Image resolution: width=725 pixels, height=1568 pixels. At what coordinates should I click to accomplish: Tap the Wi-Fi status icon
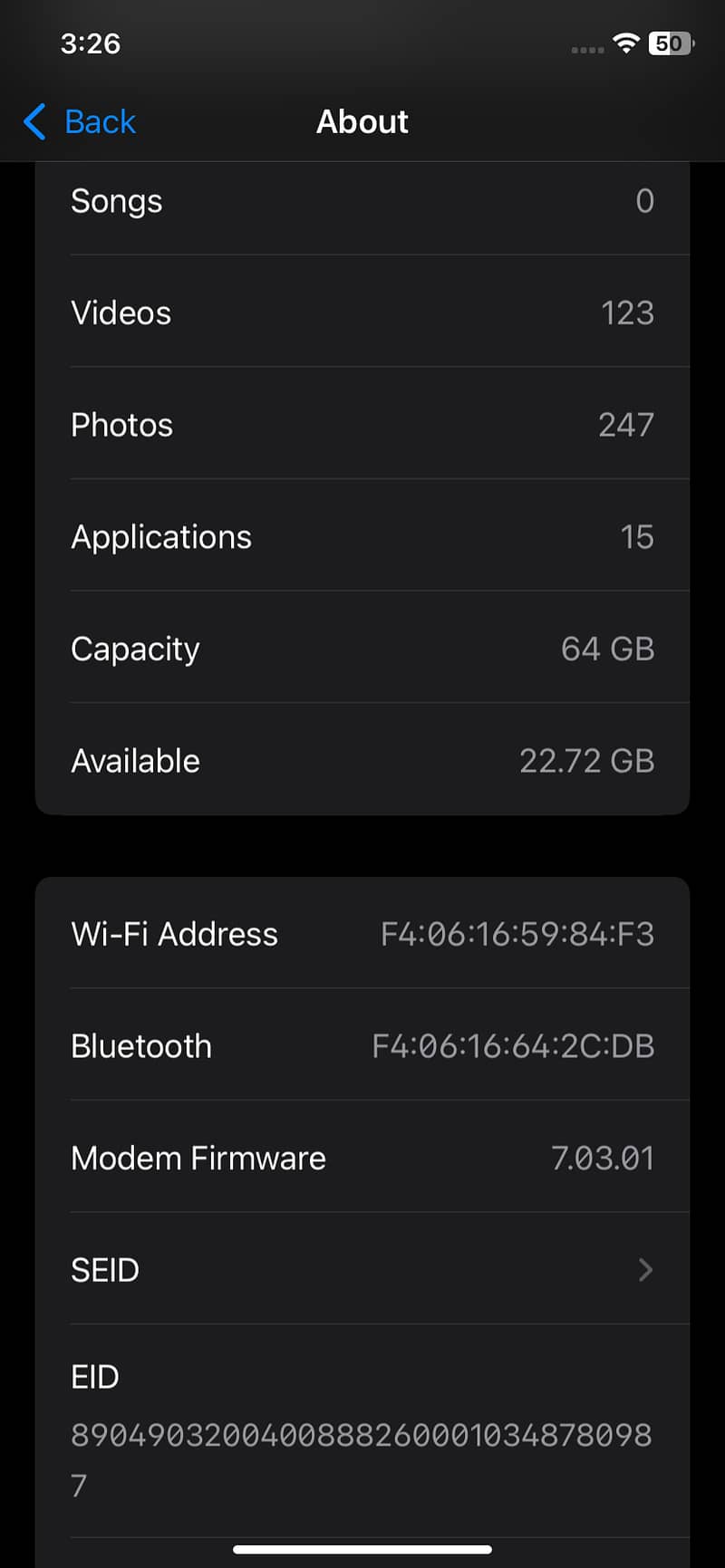coord(625,43)
